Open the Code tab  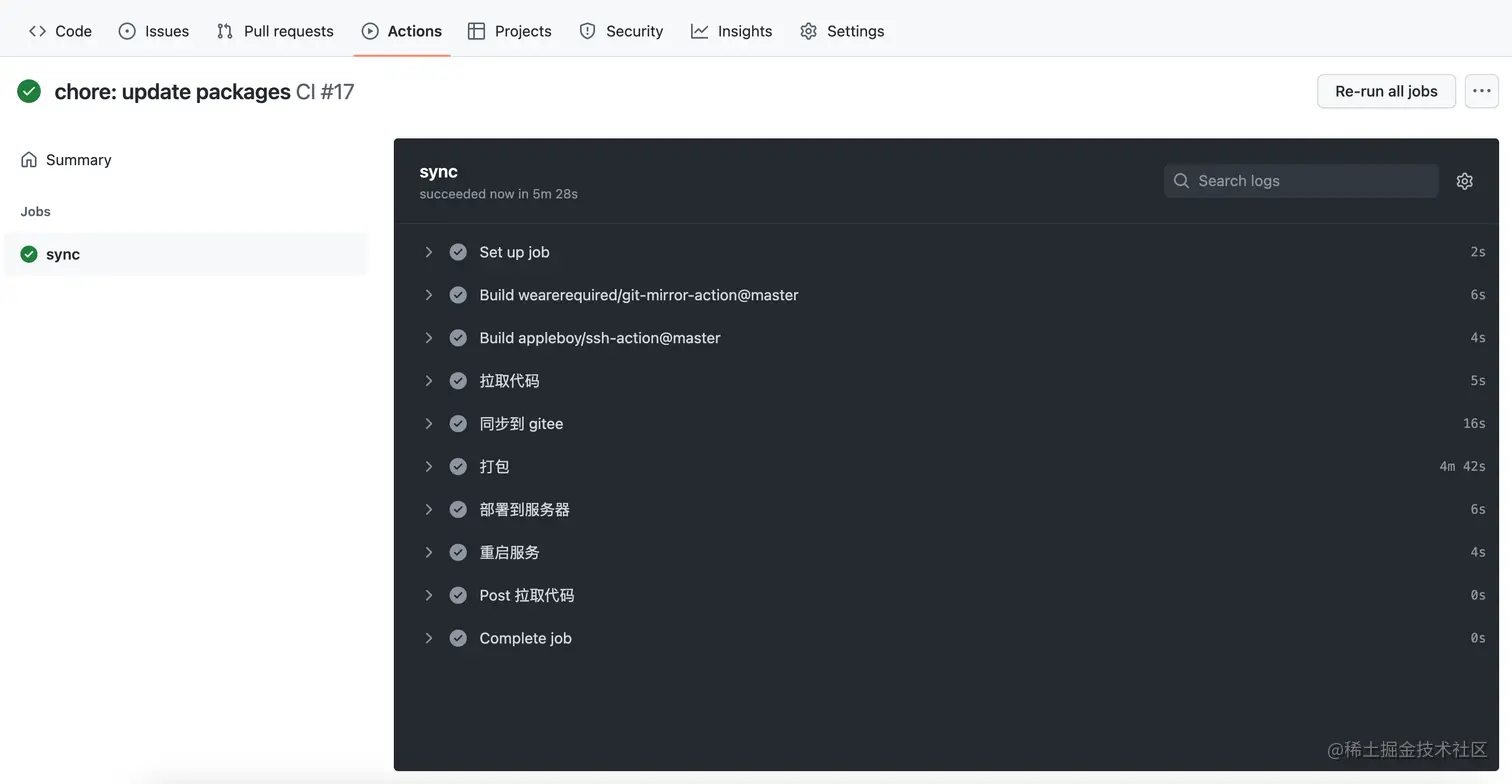(60, 31)
